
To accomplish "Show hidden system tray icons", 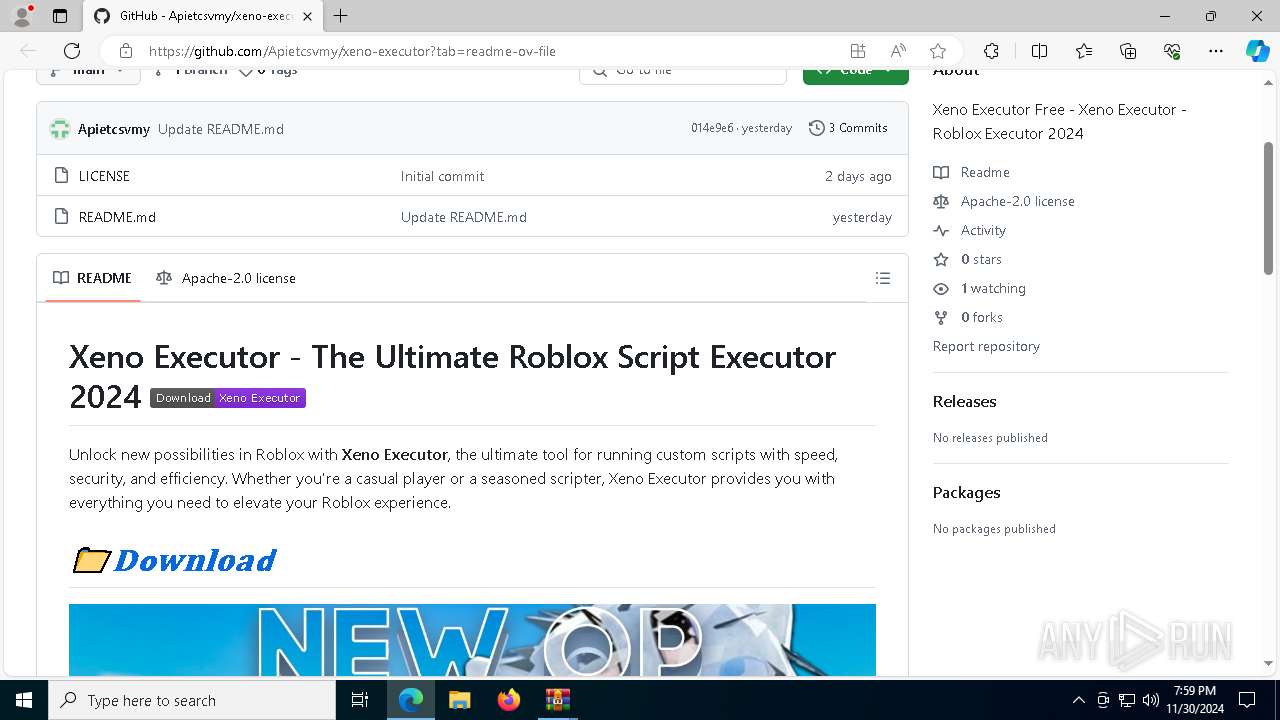I will click(1078, 700).
